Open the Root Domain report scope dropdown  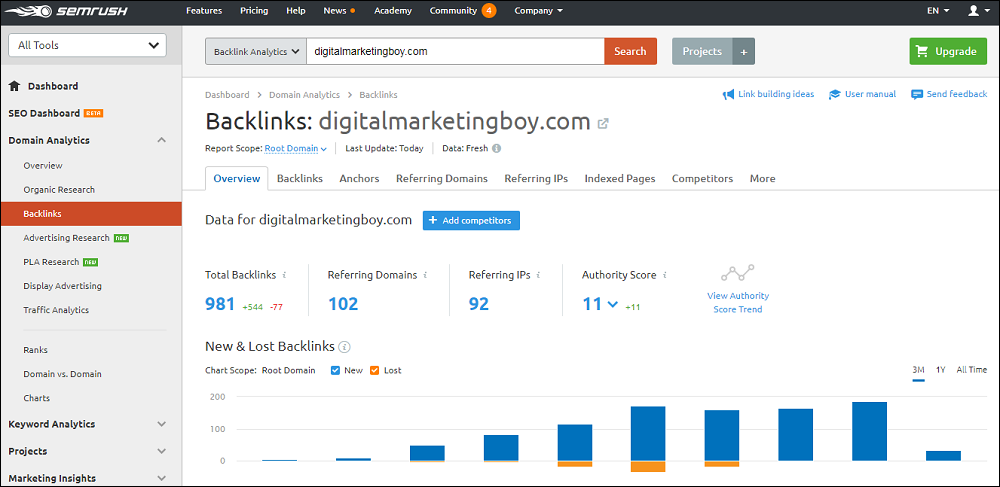pos(296,149)
